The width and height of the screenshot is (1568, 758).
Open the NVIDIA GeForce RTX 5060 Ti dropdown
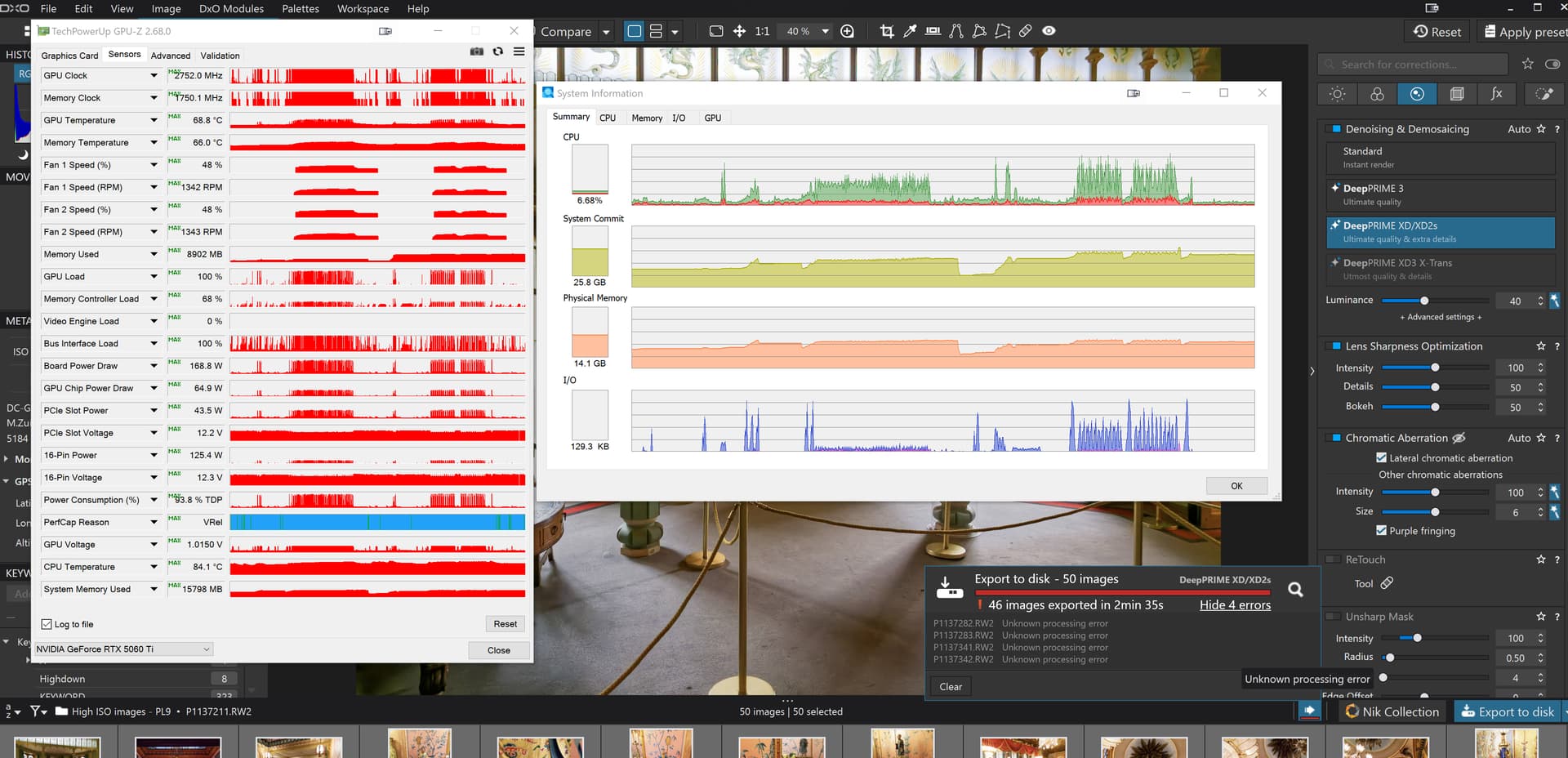[x=123, y=649]
